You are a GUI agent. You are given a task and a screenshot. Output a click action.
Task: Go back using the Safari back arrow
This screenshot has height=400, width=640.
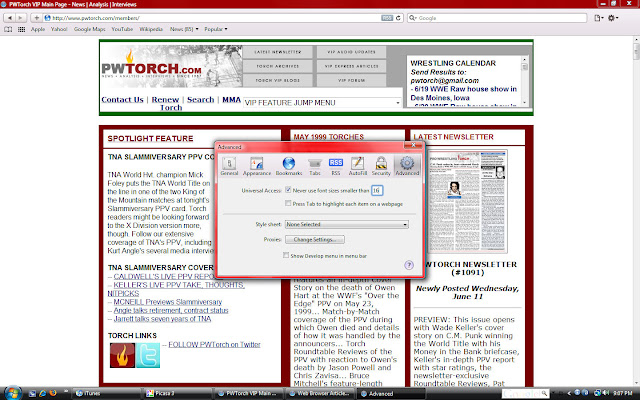tap(9, 18)
